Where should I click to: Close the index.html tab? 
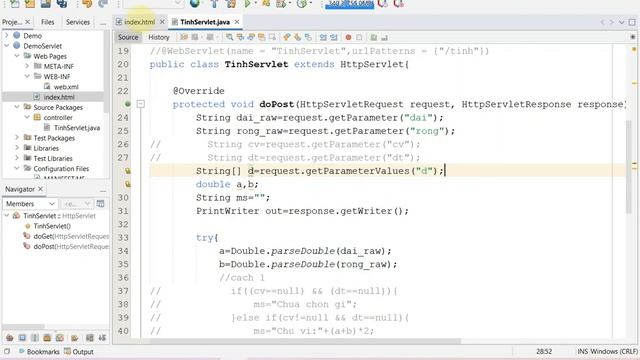[x=162, y=22]
